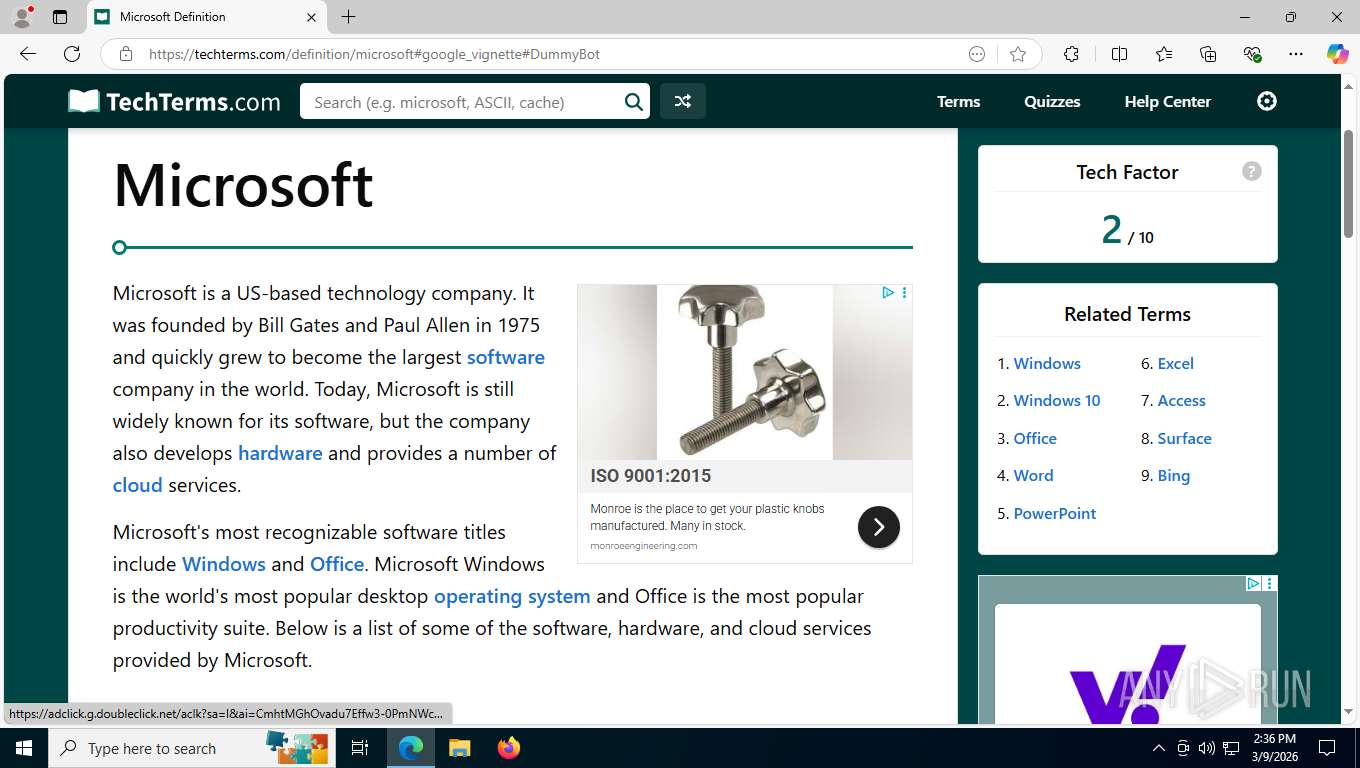Open Task View on the taskbar
Screen dimensions: 1360x768
click(360, 748)
